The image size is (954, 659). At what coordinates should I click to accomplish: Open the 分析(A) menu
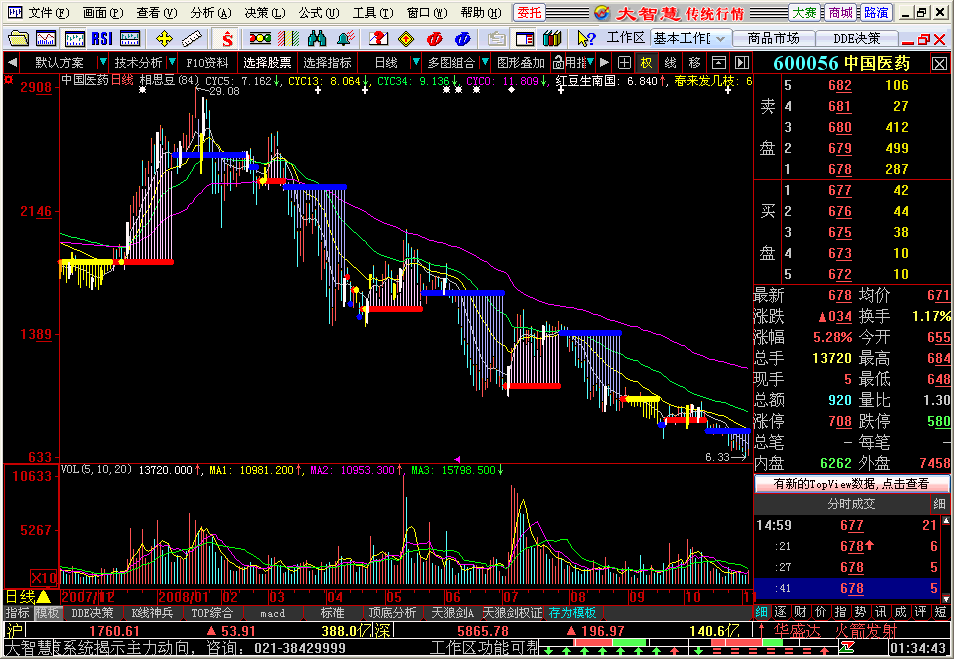[211, 13]
